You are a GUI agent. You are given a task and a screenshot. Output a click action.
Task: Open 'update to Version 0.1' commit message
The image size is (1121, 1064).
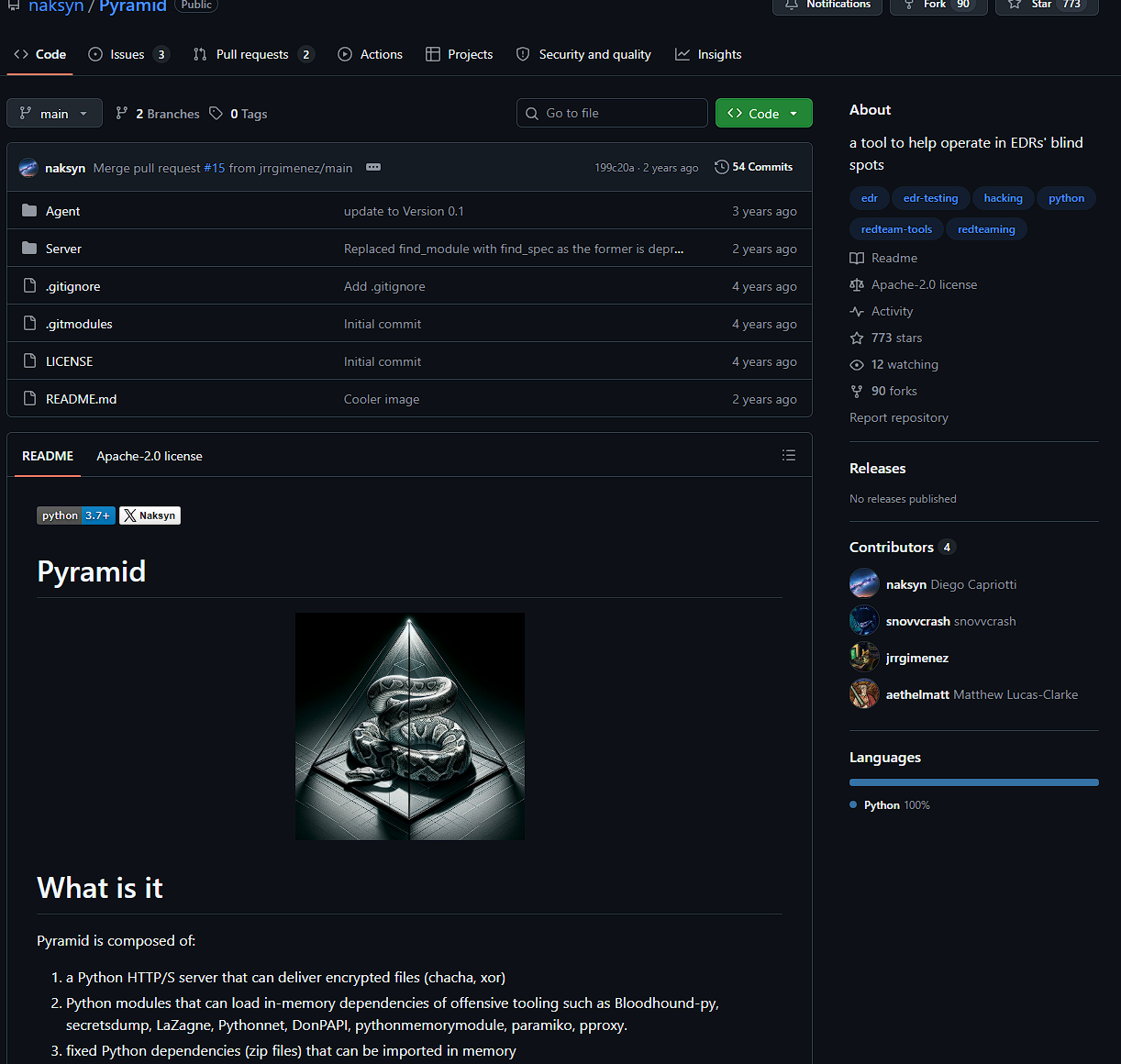[x=404, y=211]
